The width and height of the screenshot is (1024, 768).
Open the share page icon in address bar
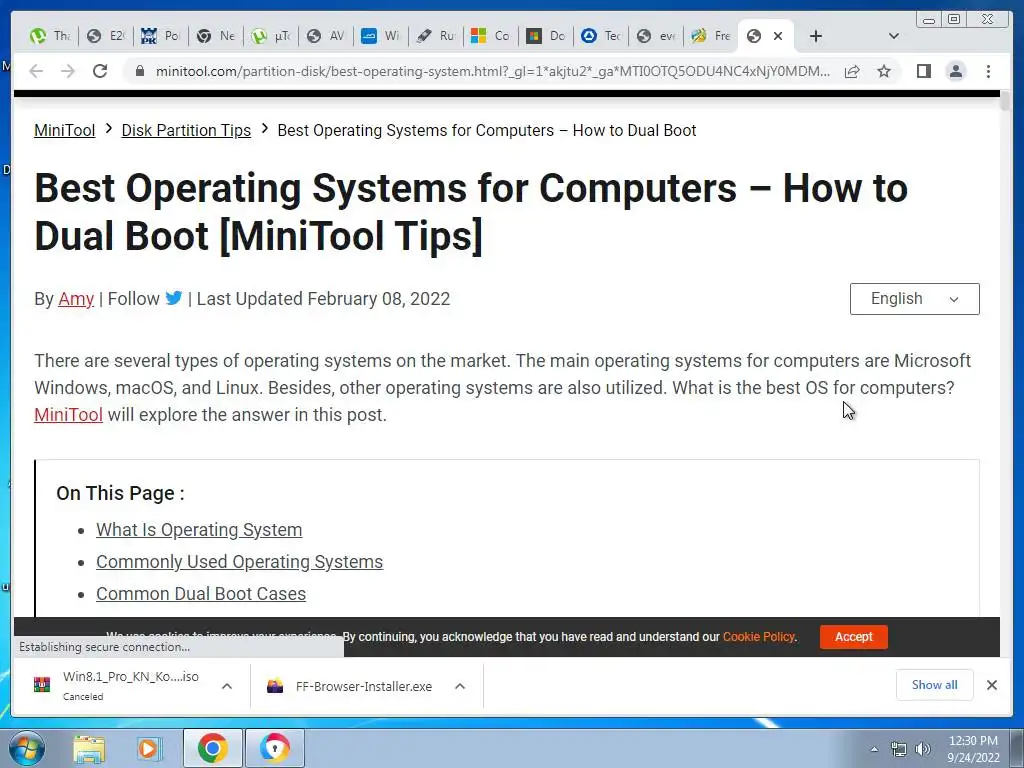(x=852, y=71)
